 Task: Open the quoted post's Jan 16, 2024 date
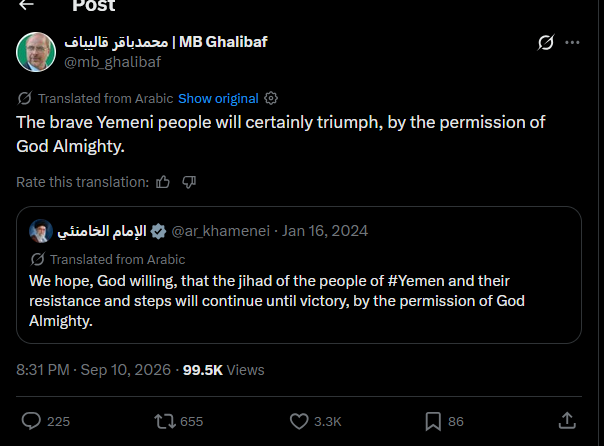coord(325,231)
